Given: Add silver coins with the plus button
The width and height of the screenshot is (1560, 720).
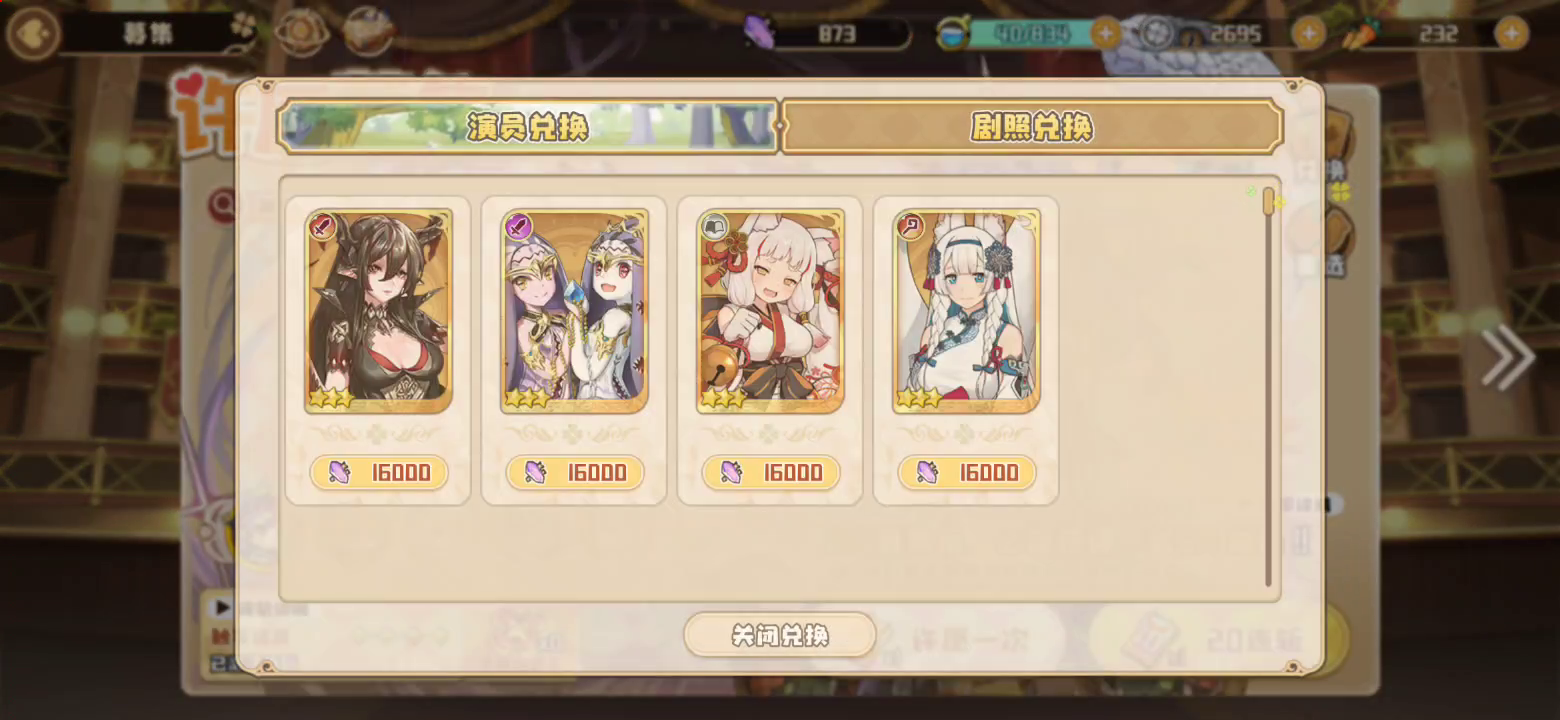Looking at the screenshot, I should [x=1309, y=33].
